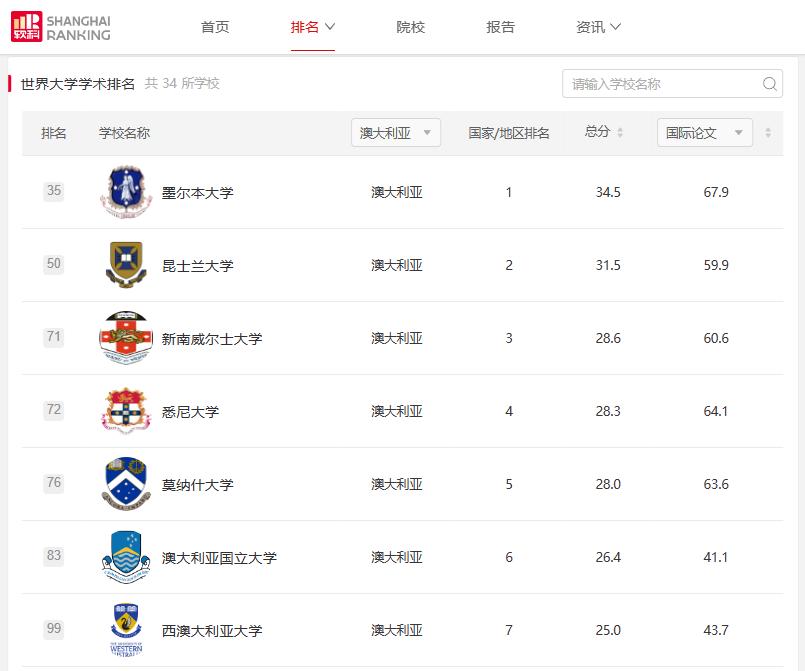805x671 pixels.
Task: Open the 澳大利亚 country filter dropdown
Action: (x=396, y=132)
